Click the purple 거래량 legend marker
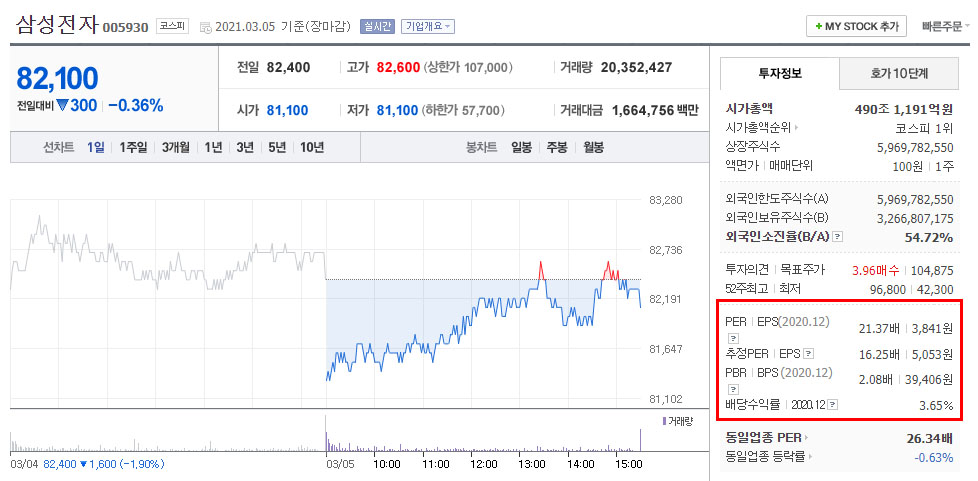 pyautogui.click(x=664, y=422)
